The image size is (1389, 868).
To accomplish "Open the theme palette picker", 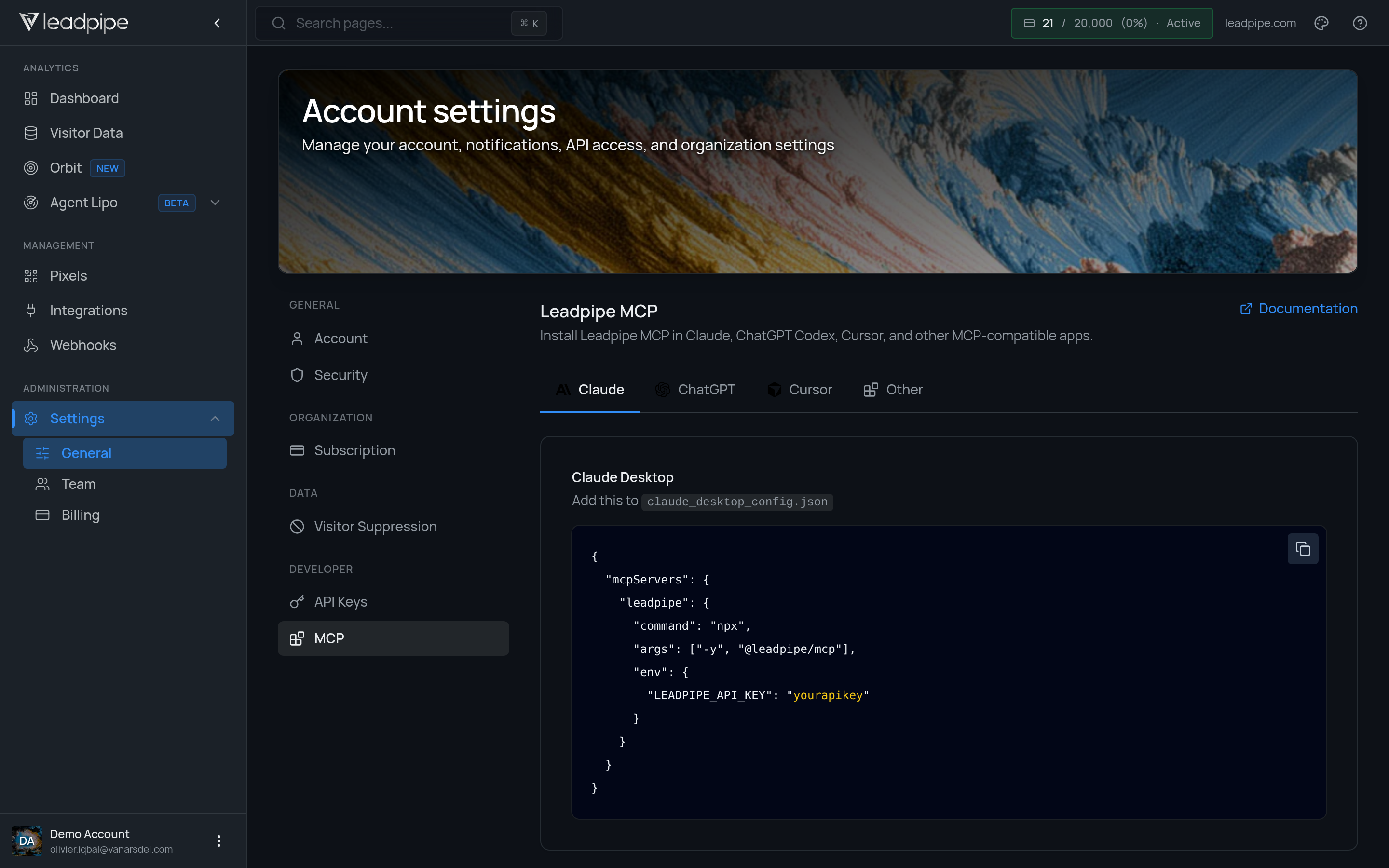I will pyautogui.click(x=1321, y=23).
